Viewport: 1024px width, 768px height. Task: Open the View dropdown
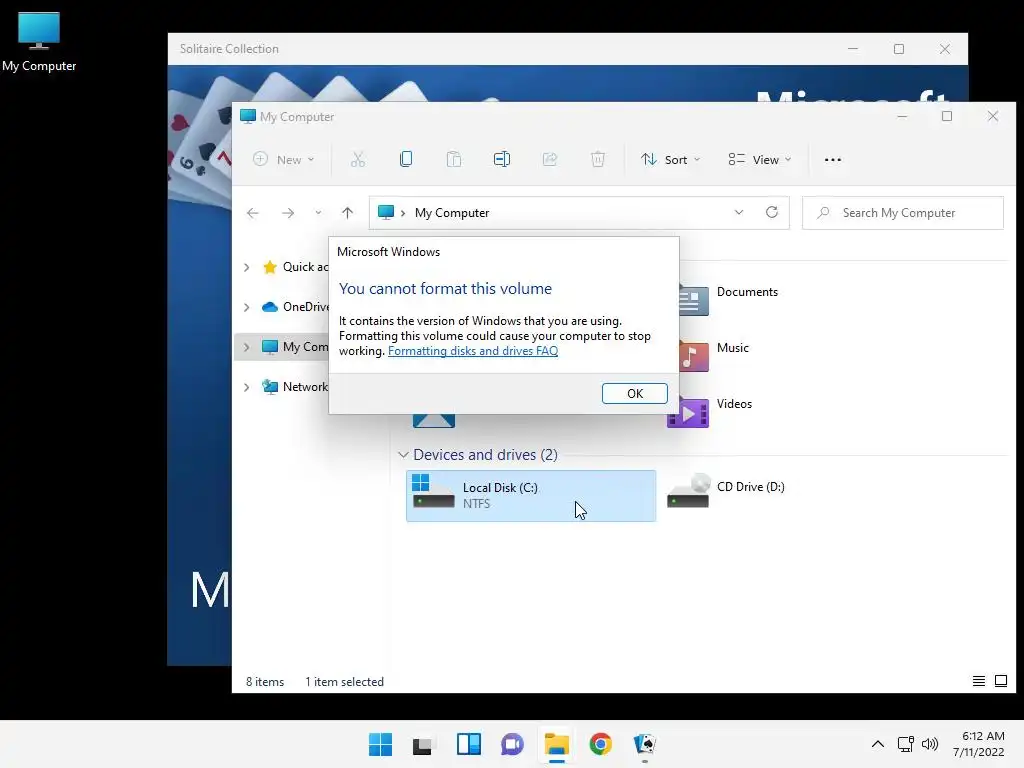coord(760,159)
